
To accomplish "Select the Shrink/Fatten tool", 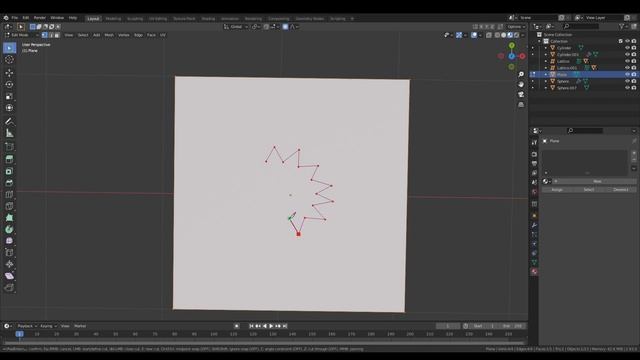I will point(9,264).
